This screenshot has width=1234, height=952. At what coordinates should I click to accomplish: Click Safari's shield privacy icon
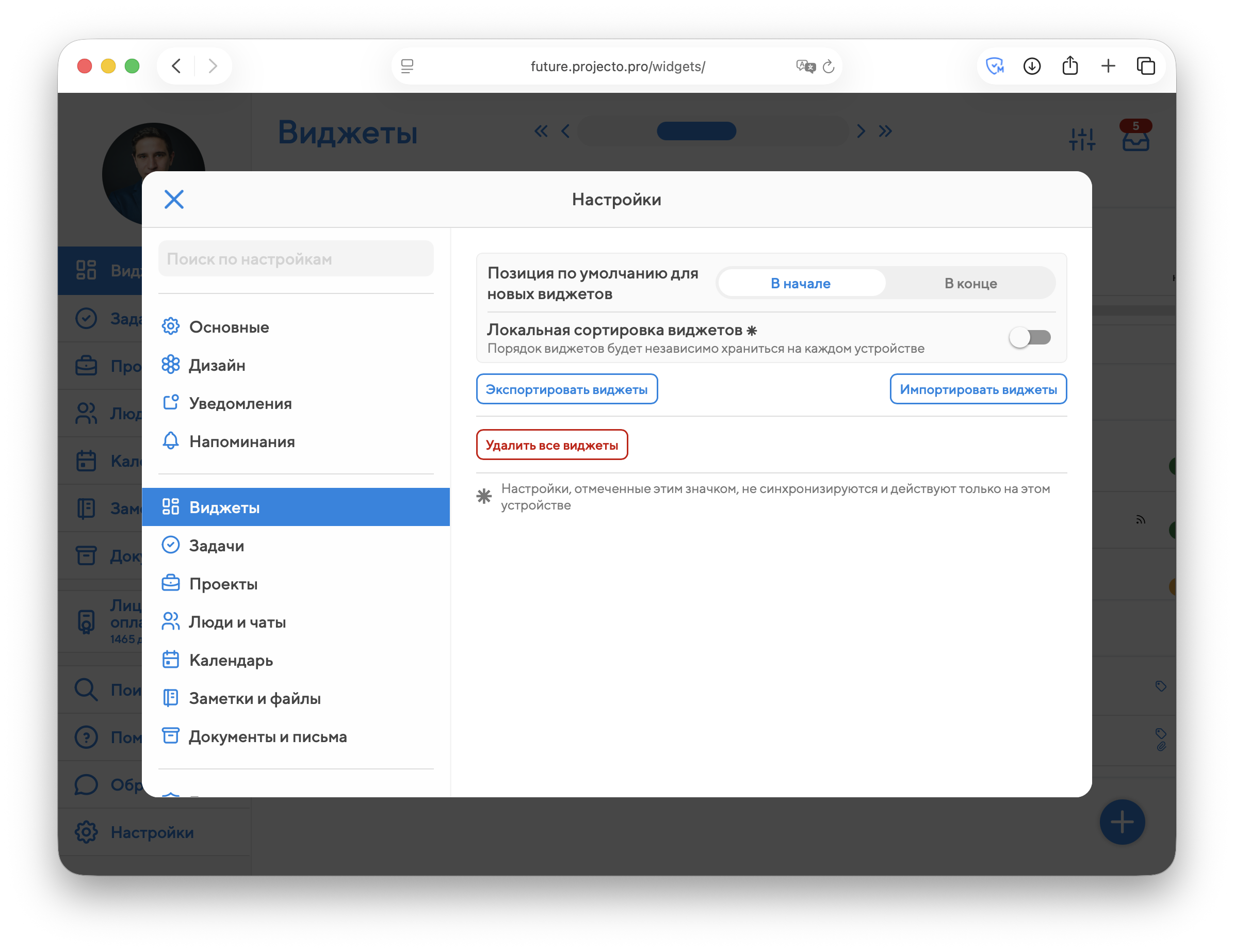995,66
